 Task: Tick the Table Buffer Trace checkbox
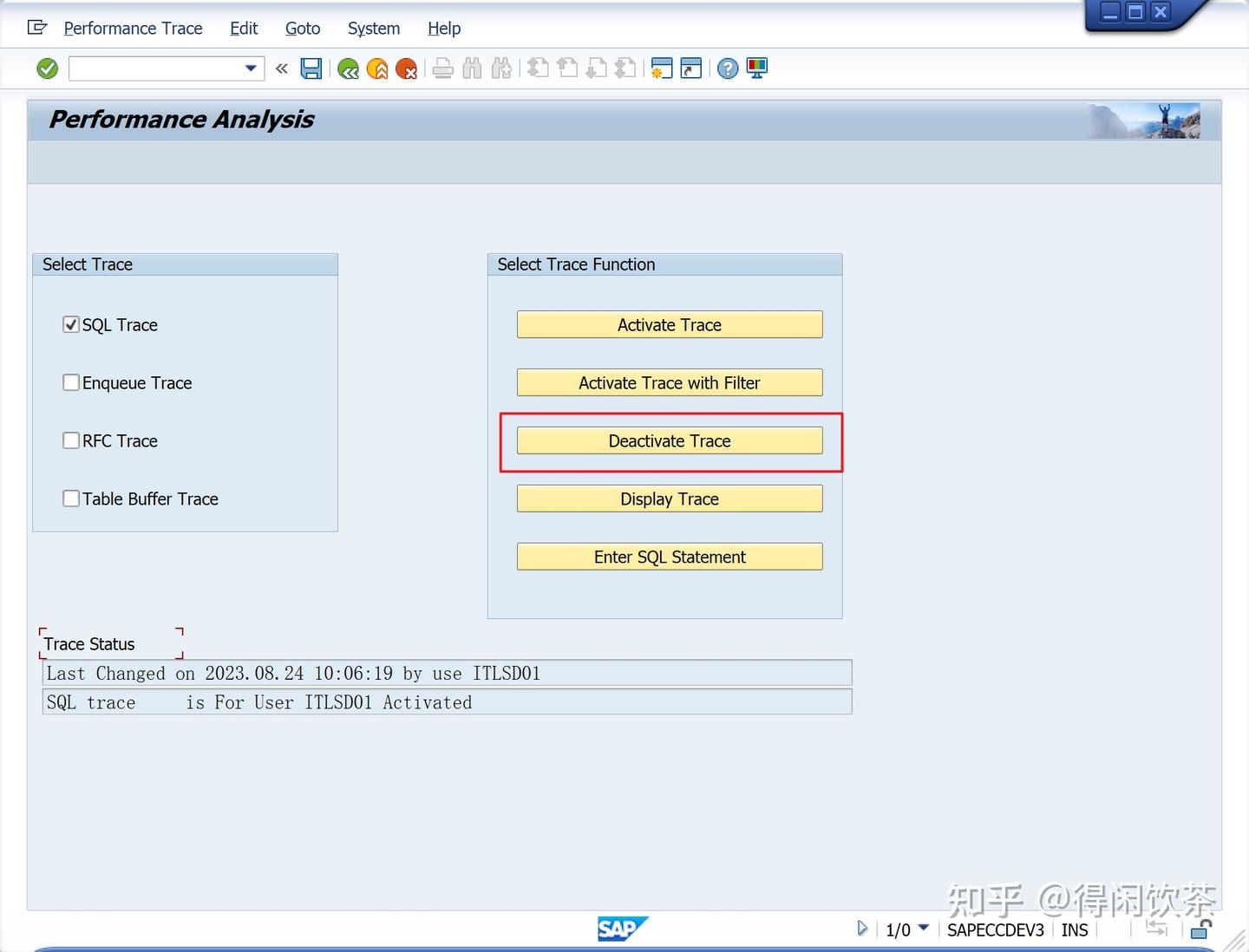tap(71, 499)
